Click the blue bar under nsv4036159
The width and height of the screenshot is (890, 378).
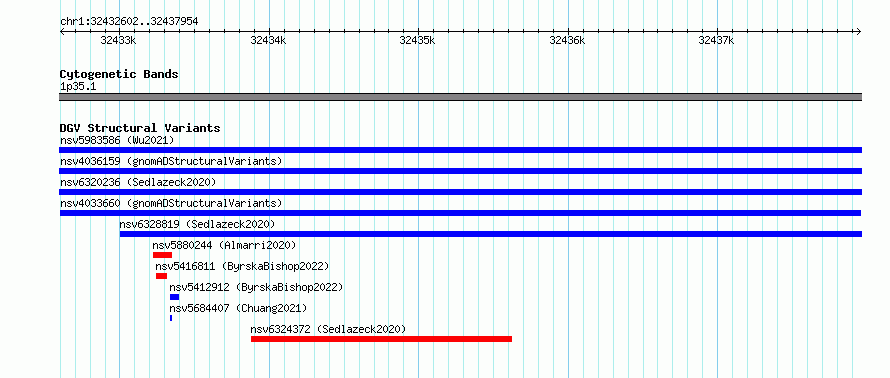point(460,171)
